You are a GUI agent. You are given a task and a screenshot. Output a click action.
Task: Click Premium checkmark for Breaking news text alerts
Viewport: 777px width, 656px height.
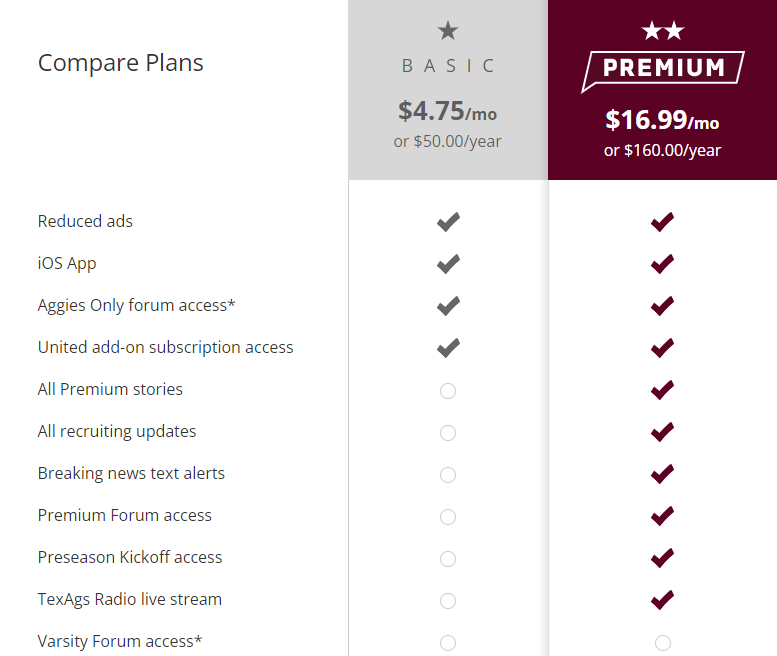(x=663, y=474)
